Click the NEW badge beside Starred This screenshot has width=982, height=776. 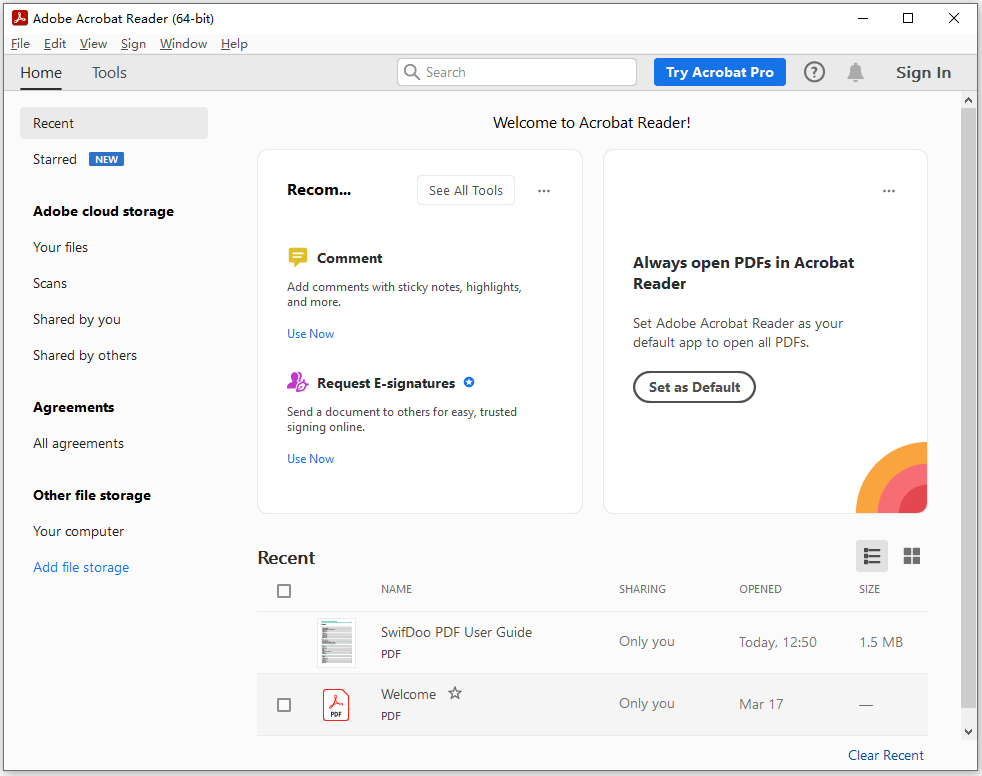click(x=106, y=159)
